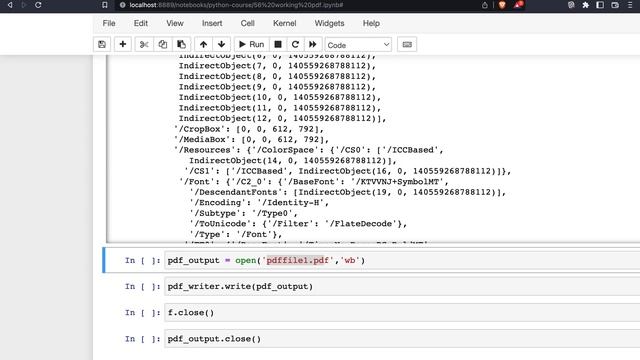Click the '/DescendantFonts' output line

click(347, 192)
